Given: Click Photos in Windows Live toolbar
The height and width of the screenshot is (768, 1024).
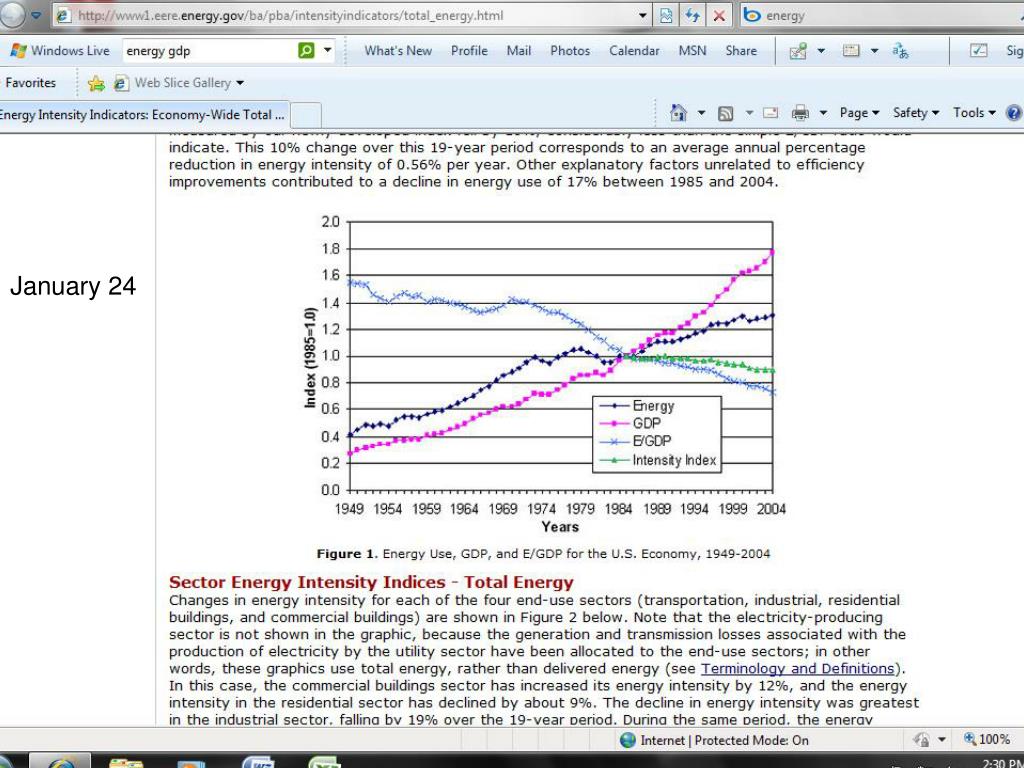Looking at the screenshot, I should tap(569, 51).
